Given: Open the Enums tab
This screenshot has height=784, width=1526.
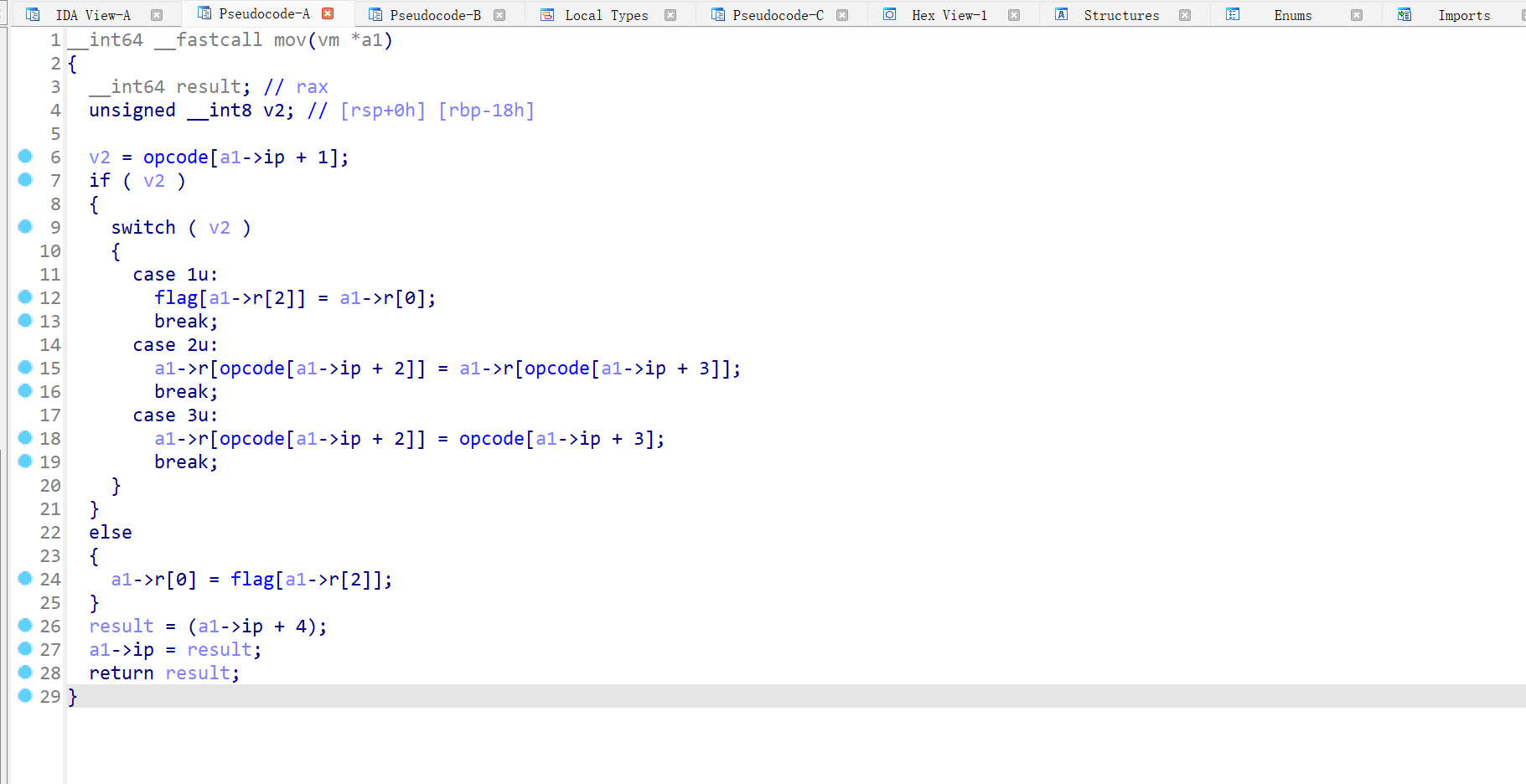Looking at the screenshot, I should [x=1293, y=15].
